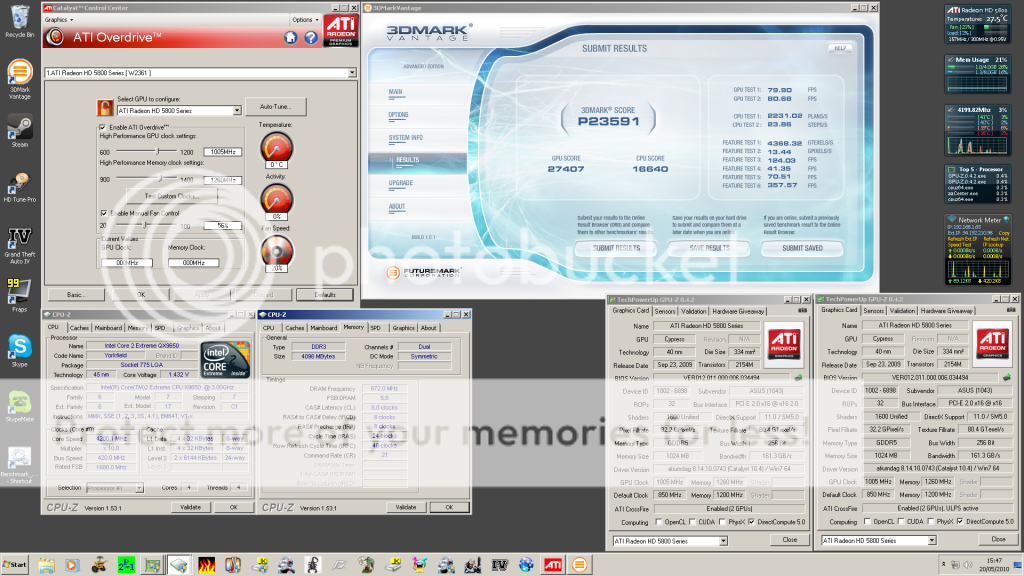
Task: Open the Options dropdown in Catalyst Control Center
Action: [x=305, y=20]
